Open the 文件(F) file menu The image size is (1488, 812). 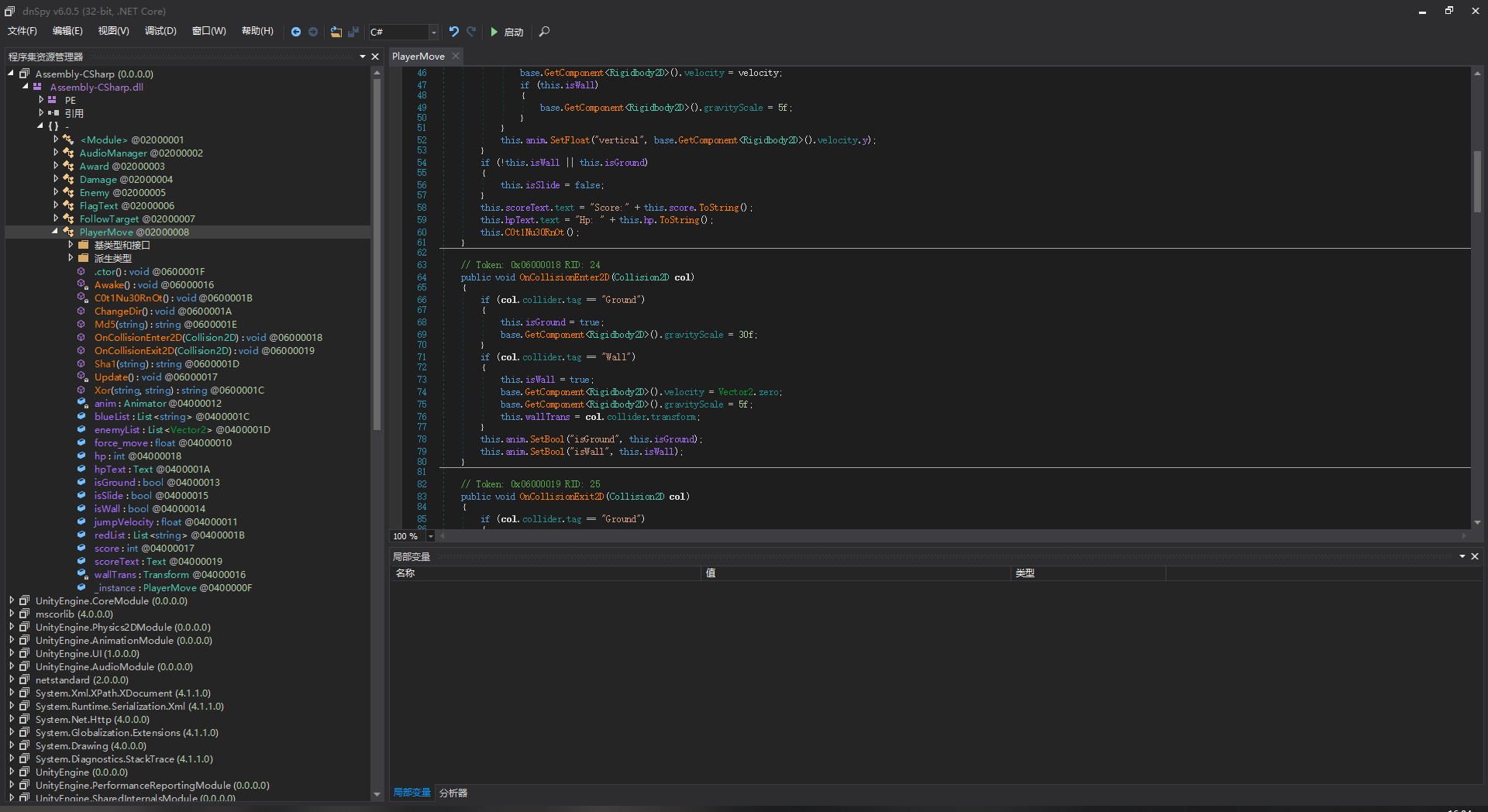tap(22, 31)
